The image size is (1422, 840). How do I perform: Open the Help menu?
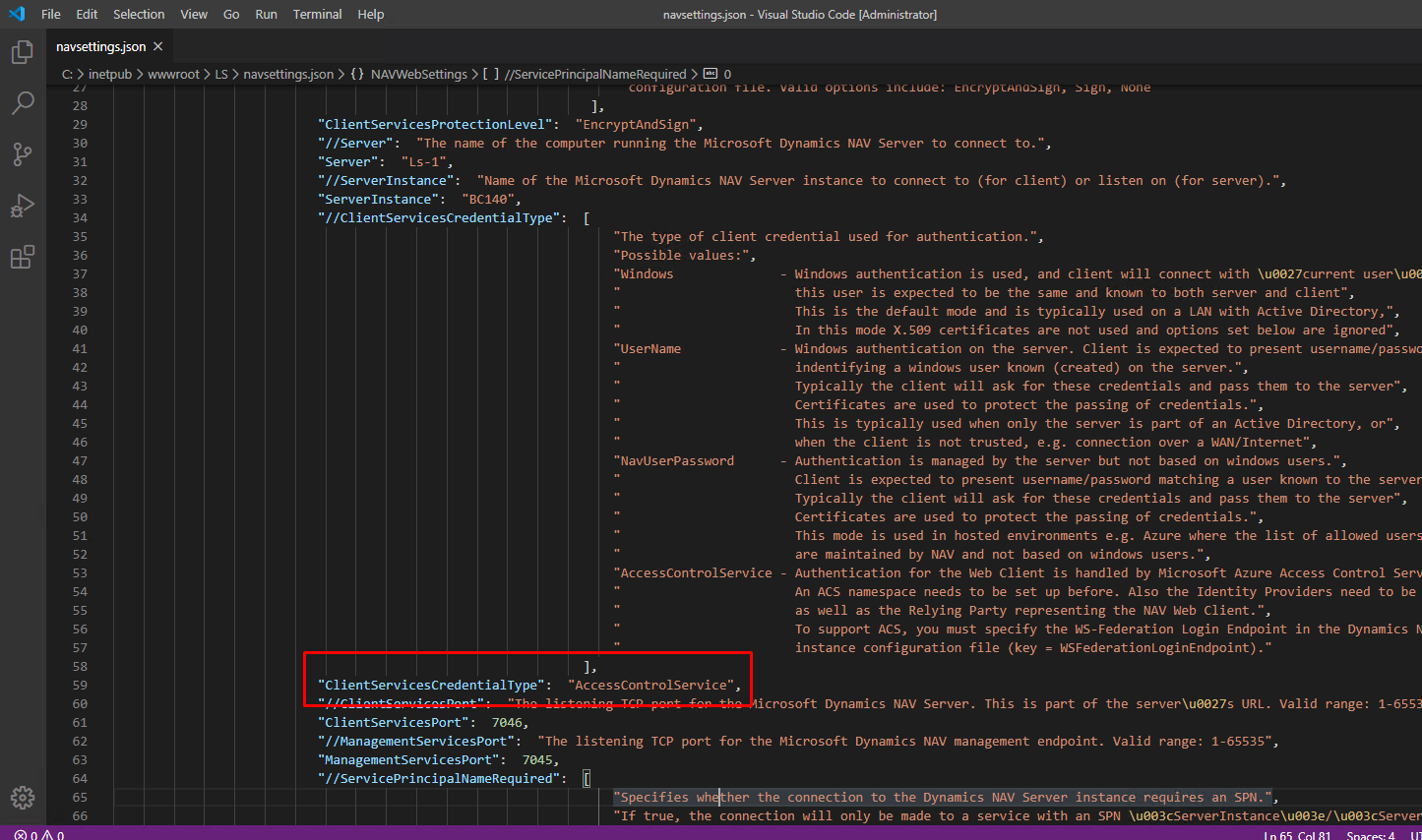(x=371, y=14)
